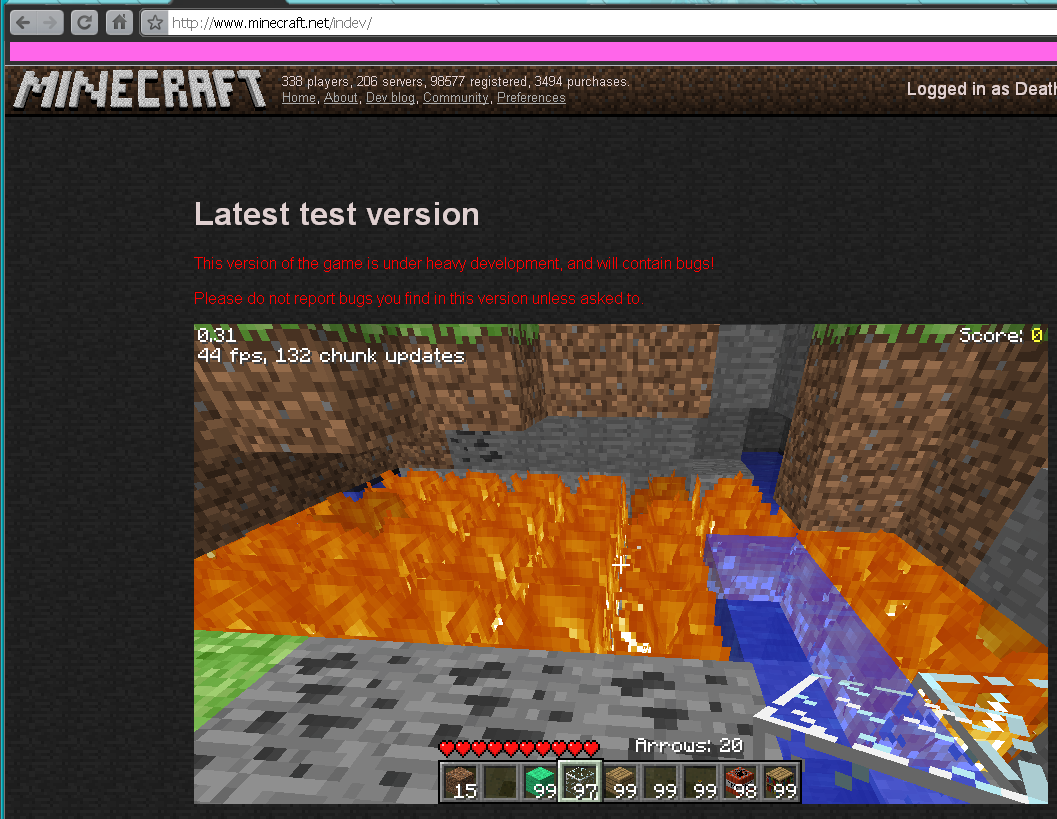Reload the page with the refresh icon
This screenshot has height=819, width=1057.
click(x=84, y=23)
